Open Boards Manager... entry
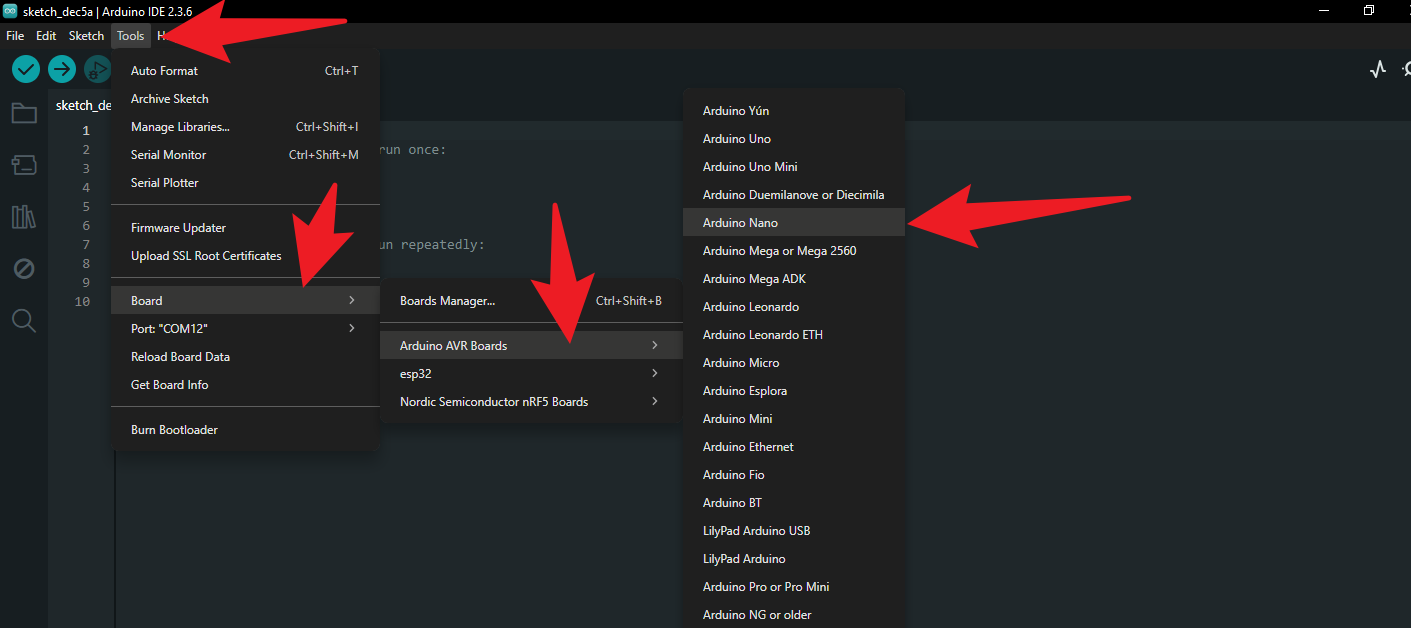1411x628 pixels. 531,301
